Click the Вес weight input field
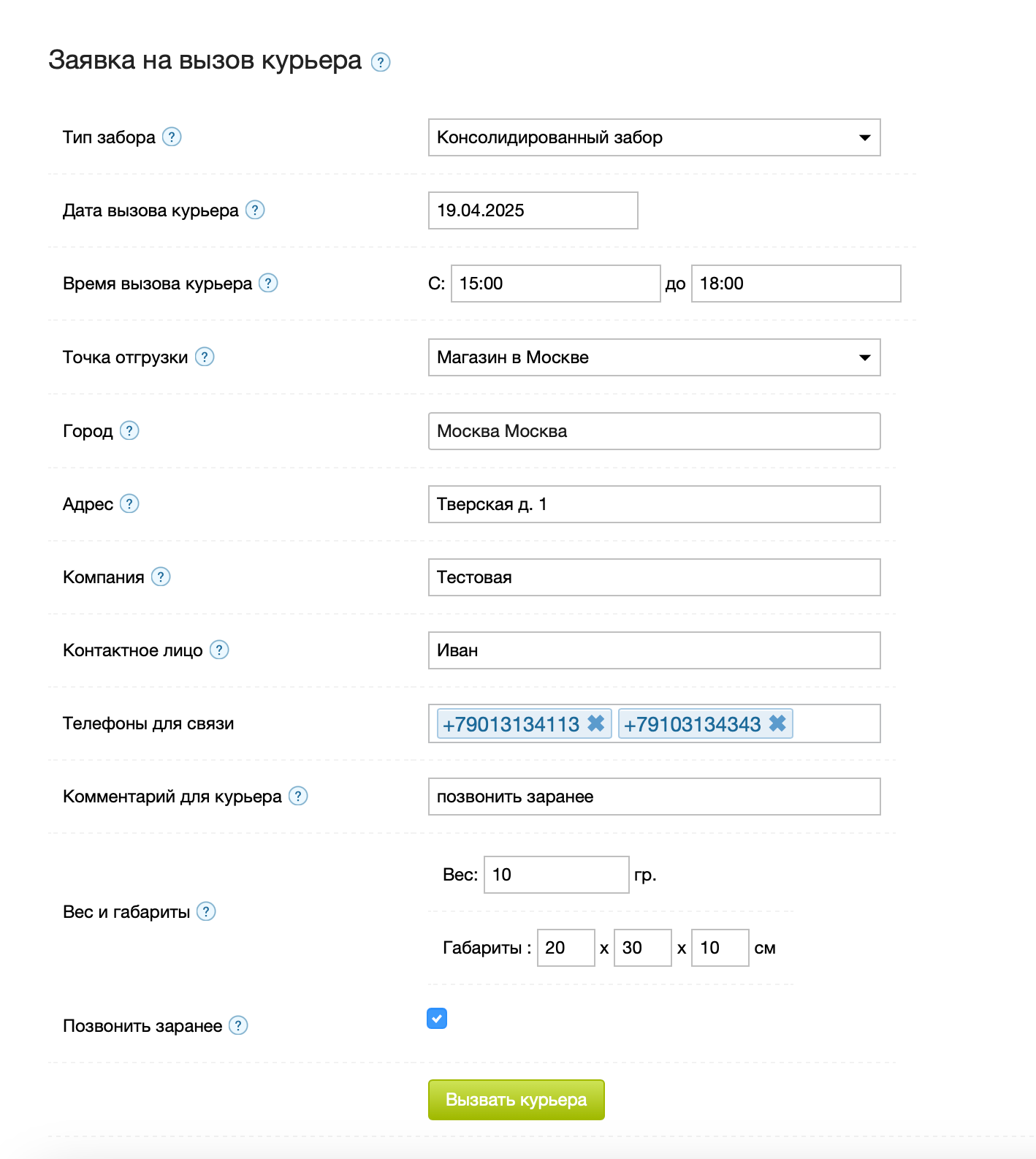 pyautogui.click(x=556, y=875)
